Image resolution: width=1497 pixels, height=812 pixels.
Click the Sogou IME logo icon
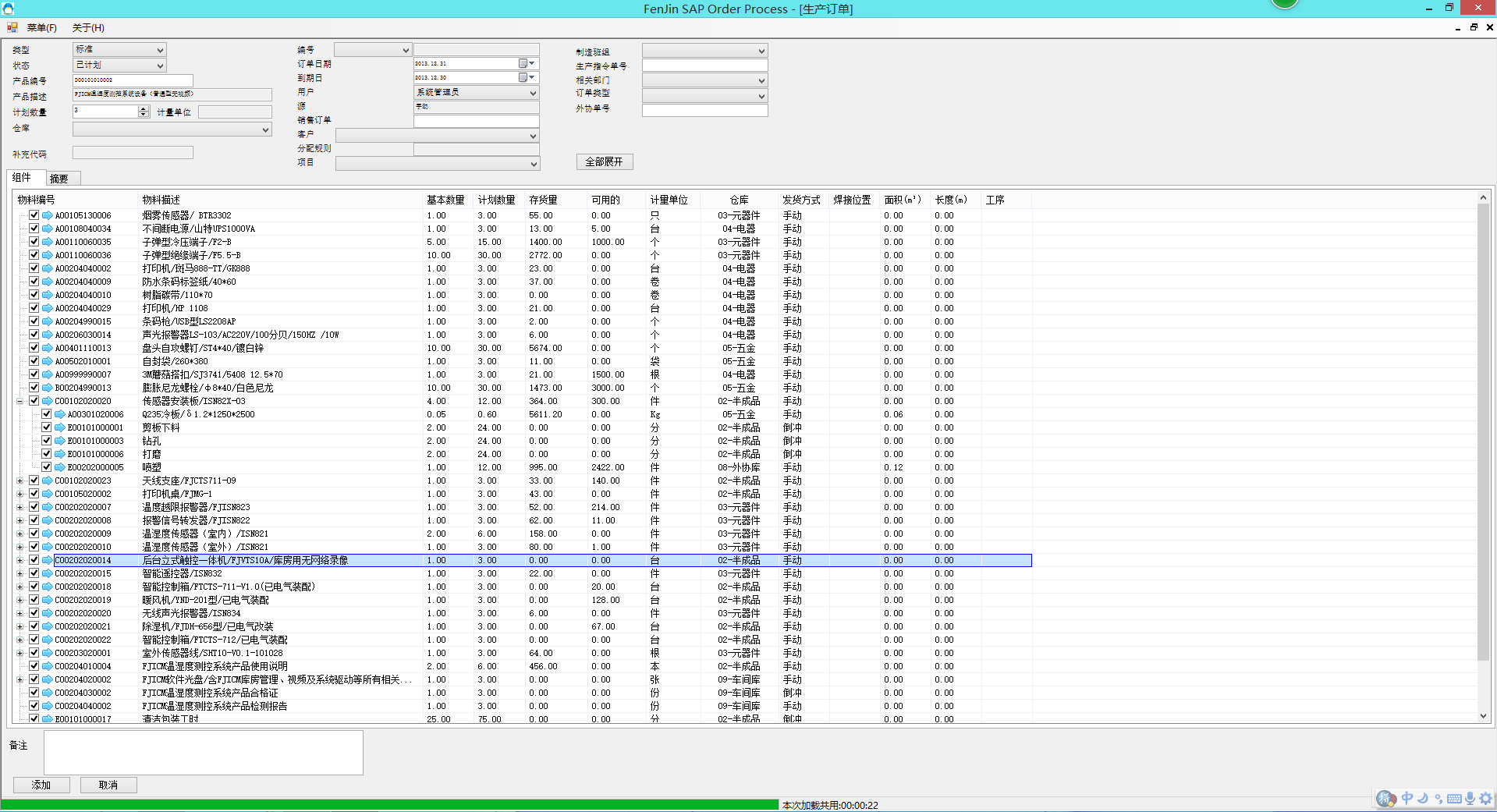coord(1386,798)
